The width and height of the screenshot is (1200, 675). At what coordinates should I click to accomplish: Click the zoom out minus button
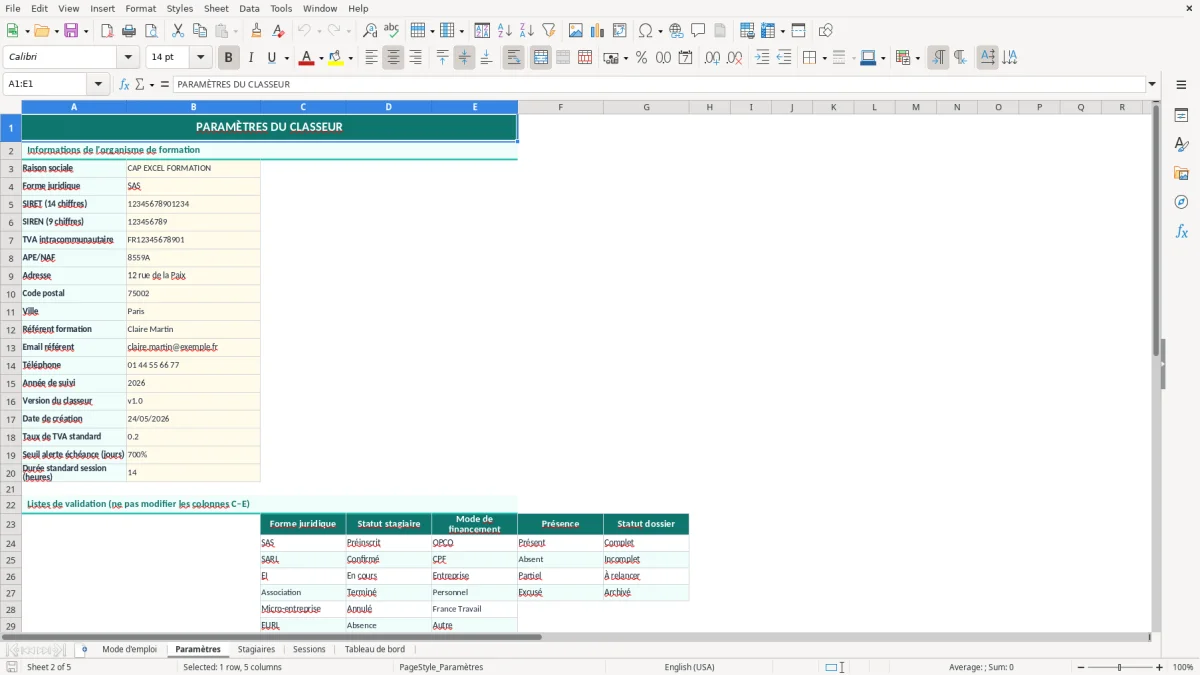[x=1079, y=667]
